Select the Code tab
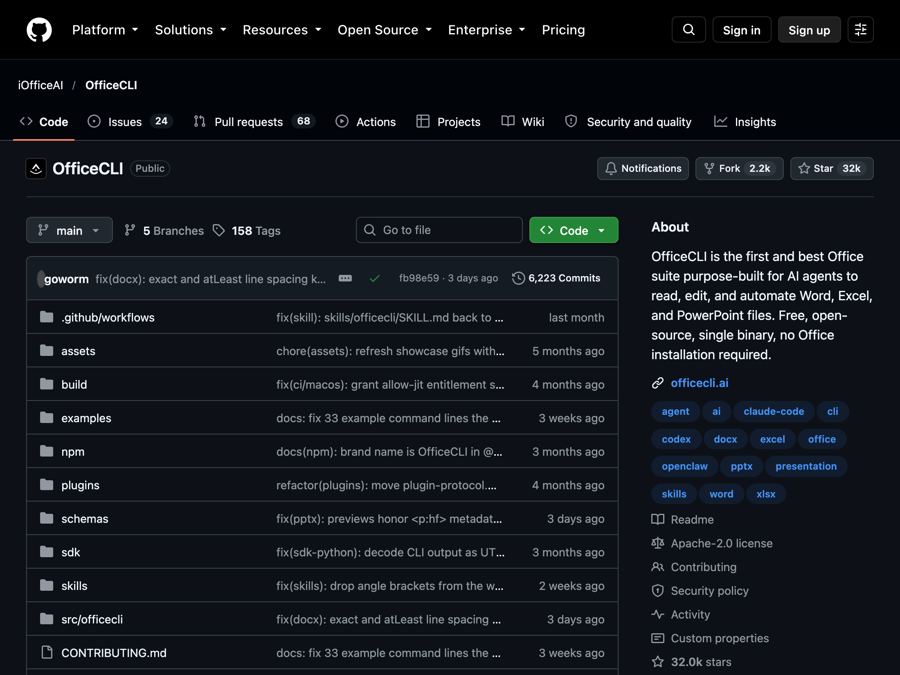900x675 pixels. (44, 122)
